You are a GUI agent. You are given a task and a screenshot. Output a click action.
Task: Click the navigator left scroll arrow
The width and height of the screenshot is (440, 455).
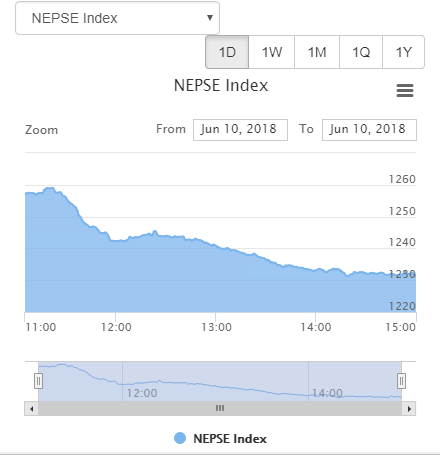(x=32, y=409)
